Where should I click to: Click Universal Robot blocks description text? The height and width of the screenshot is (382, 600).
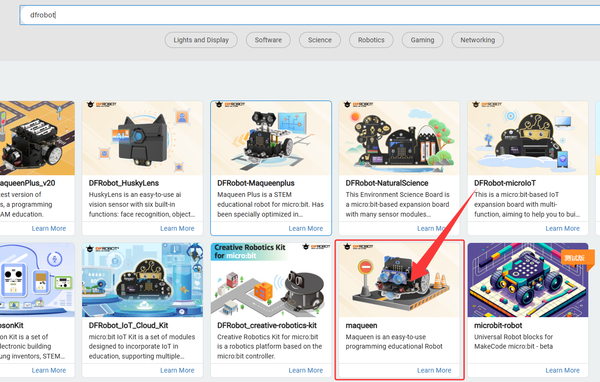click(x=514, y=341)
